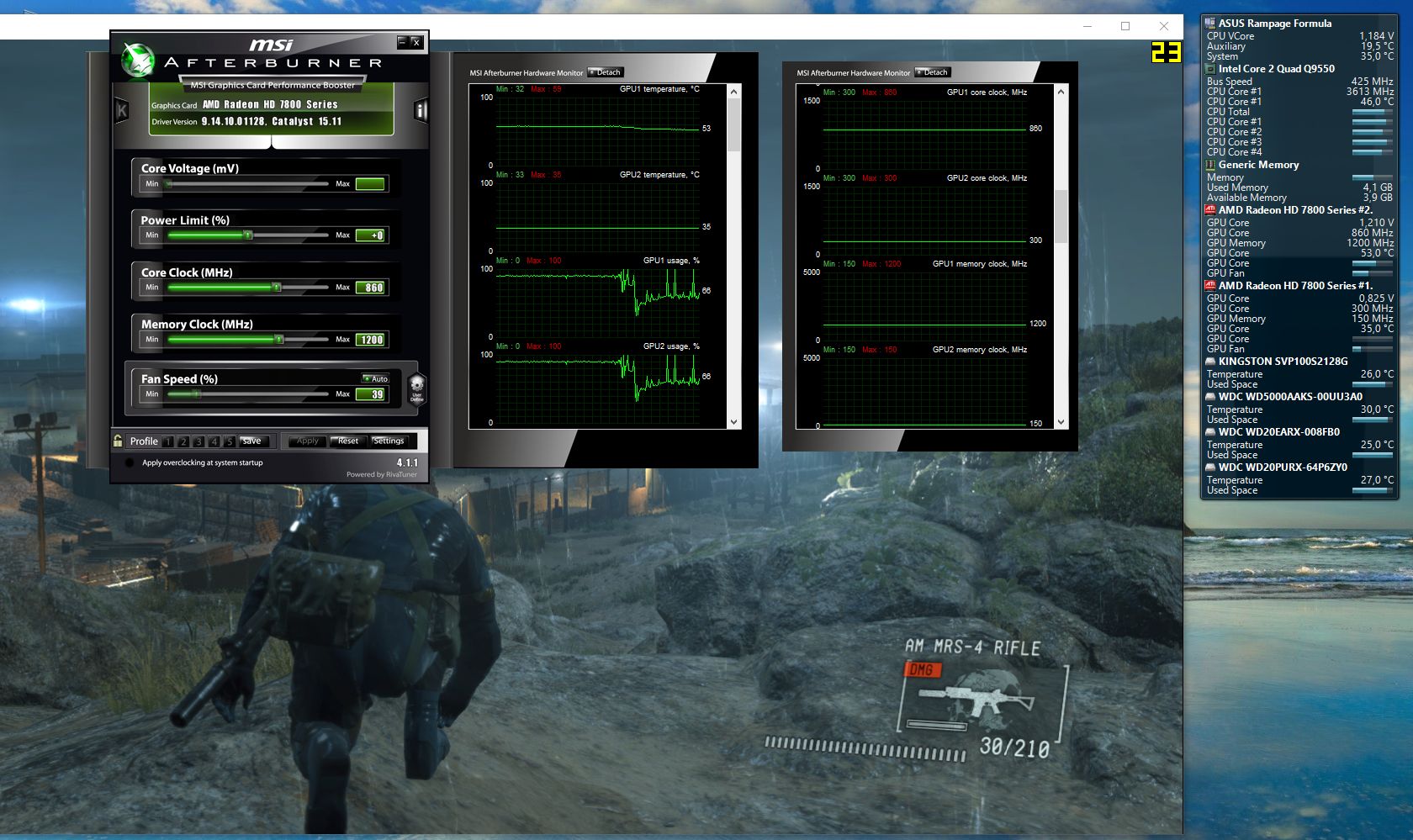Viewport: 1413px width, 840px height.
Task: Minimize the MSI Afterburner window
Action: 402,41
